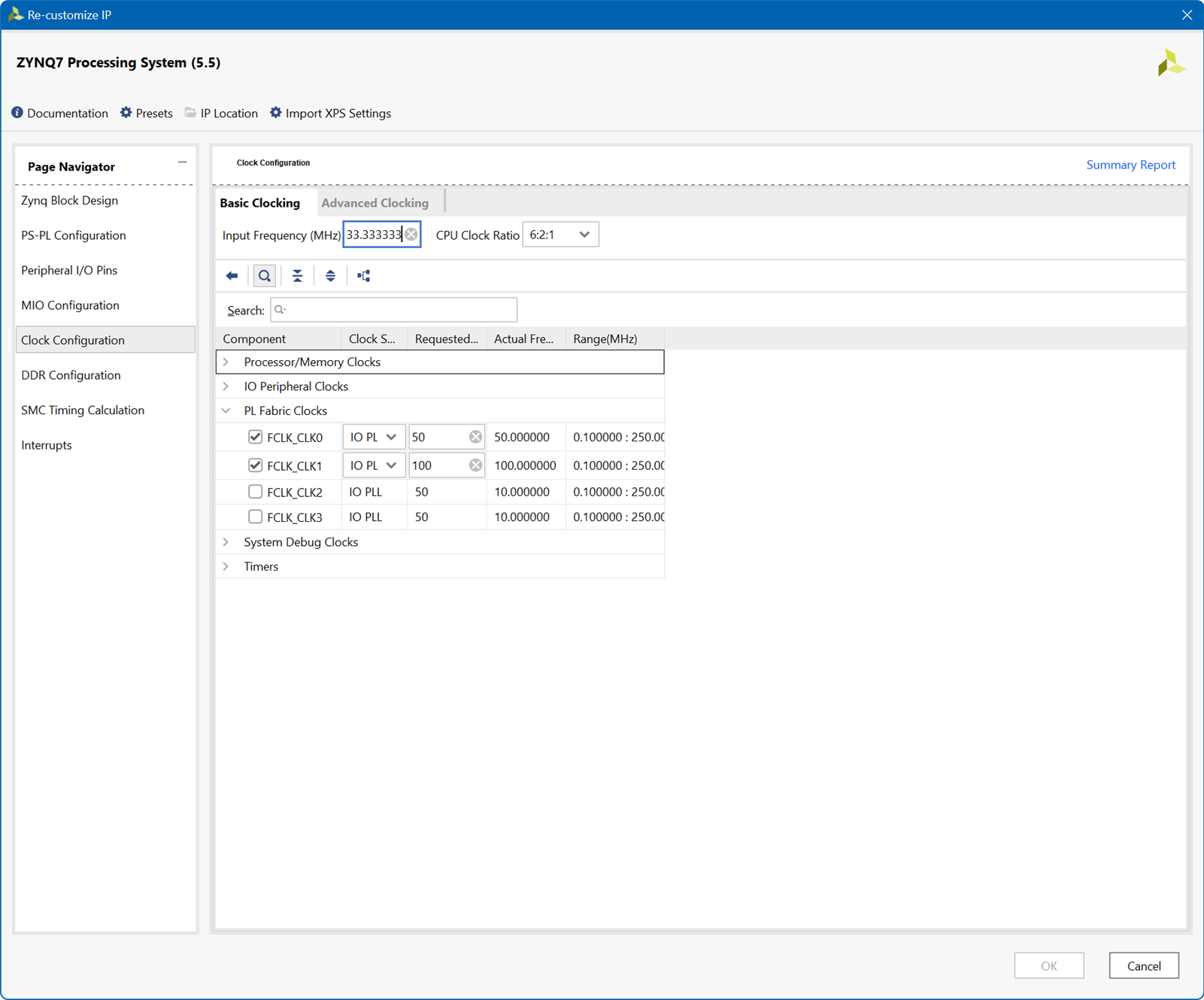Viewport: 1204px width, 1000px height.
Task: Click the Clock S... column header
Action: [374, 339]
